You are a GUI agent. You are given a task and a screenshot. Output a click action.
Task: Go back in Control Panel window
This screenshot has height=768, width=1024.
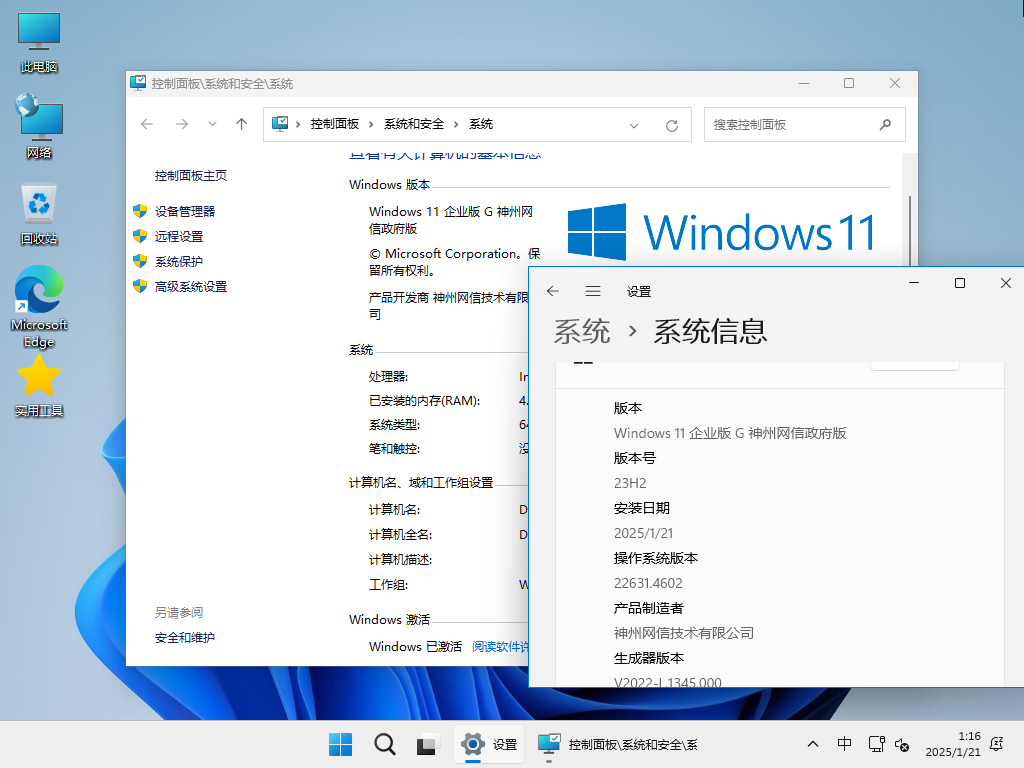[147, 124]
